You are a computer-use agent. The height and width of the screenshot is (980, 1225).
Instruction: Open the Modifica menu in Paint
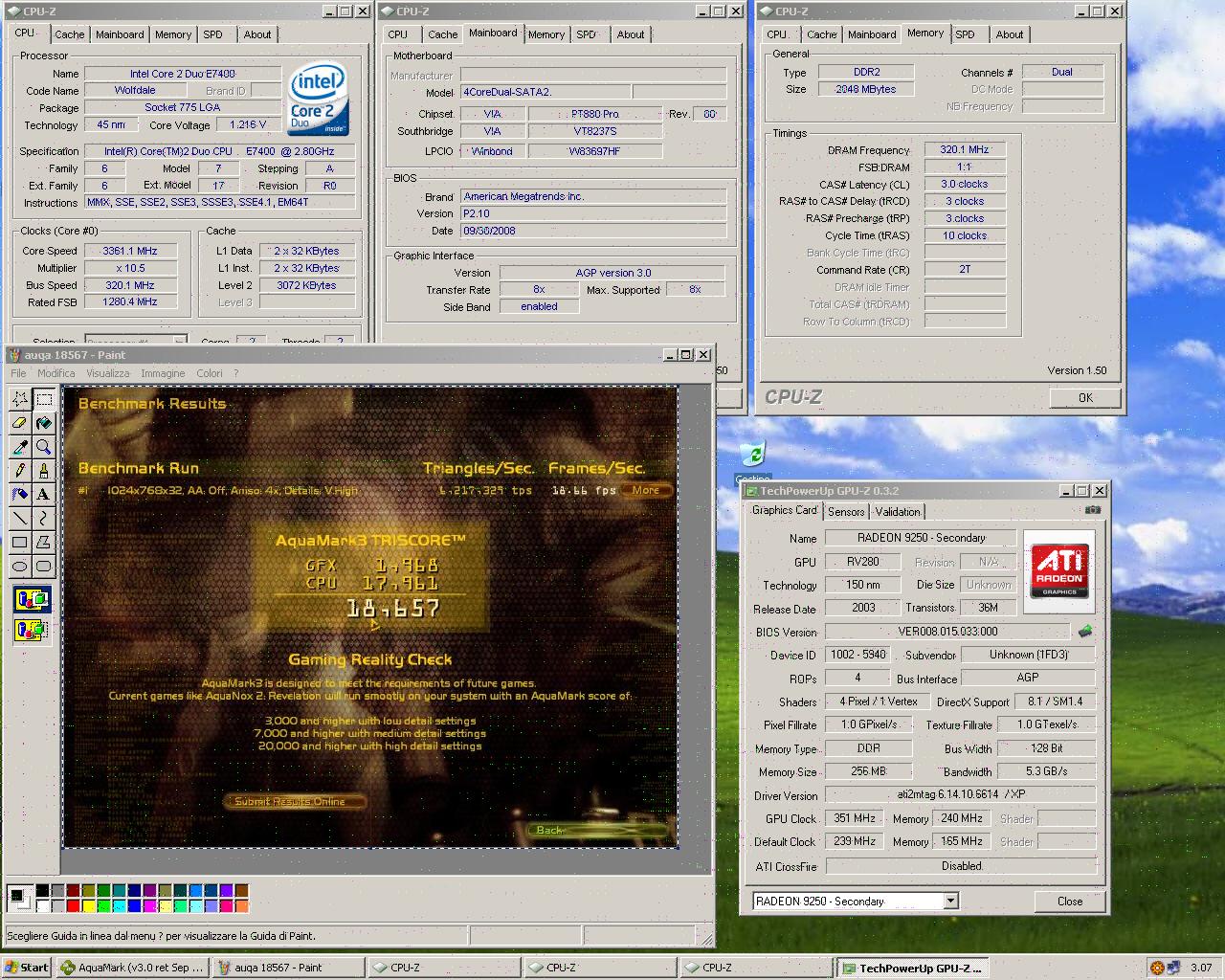[56, 373]
